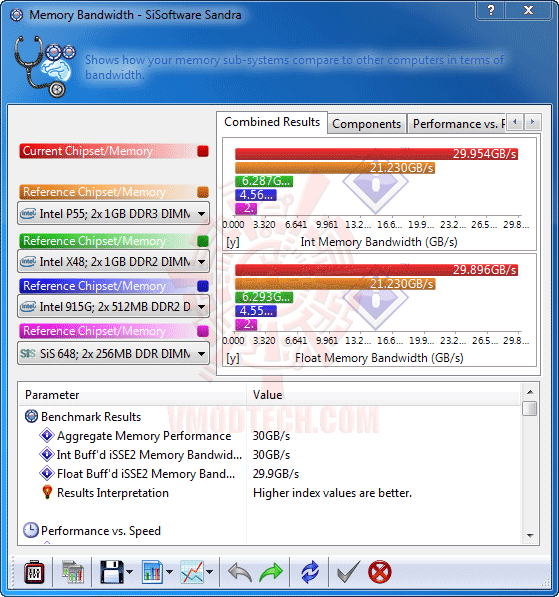Click the 29.896GB/s red bar in Float chart

coord(376,270)
